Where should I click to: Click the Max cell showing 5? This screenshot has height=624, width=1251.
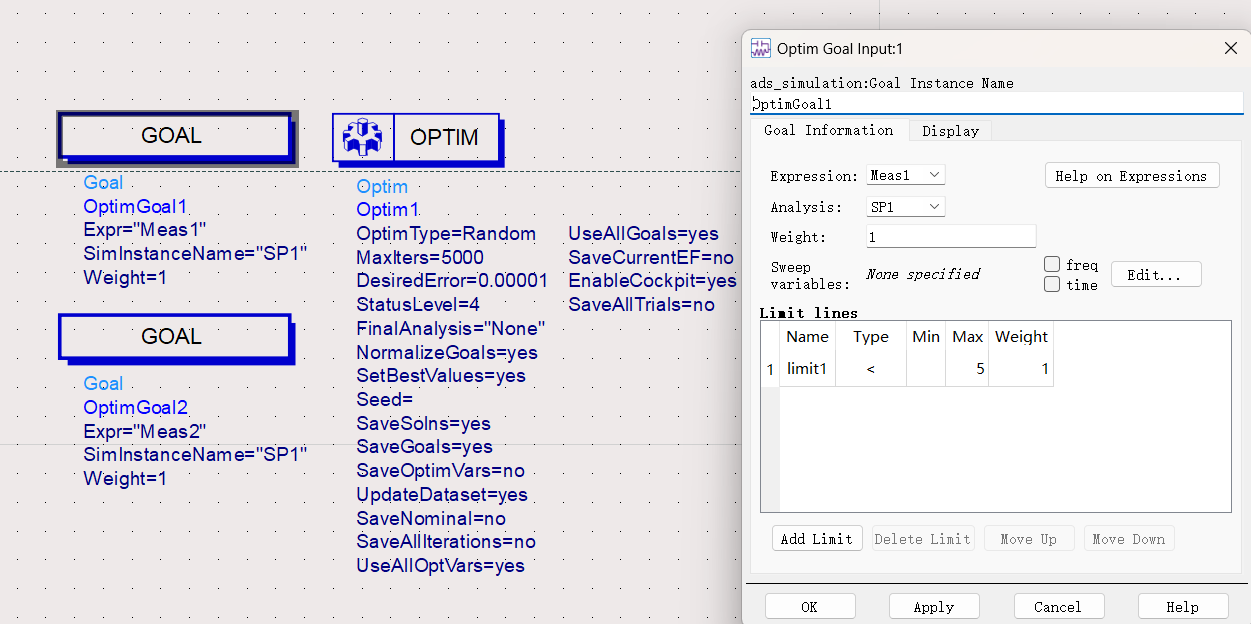pyautogui.click(x=967, y=369)
